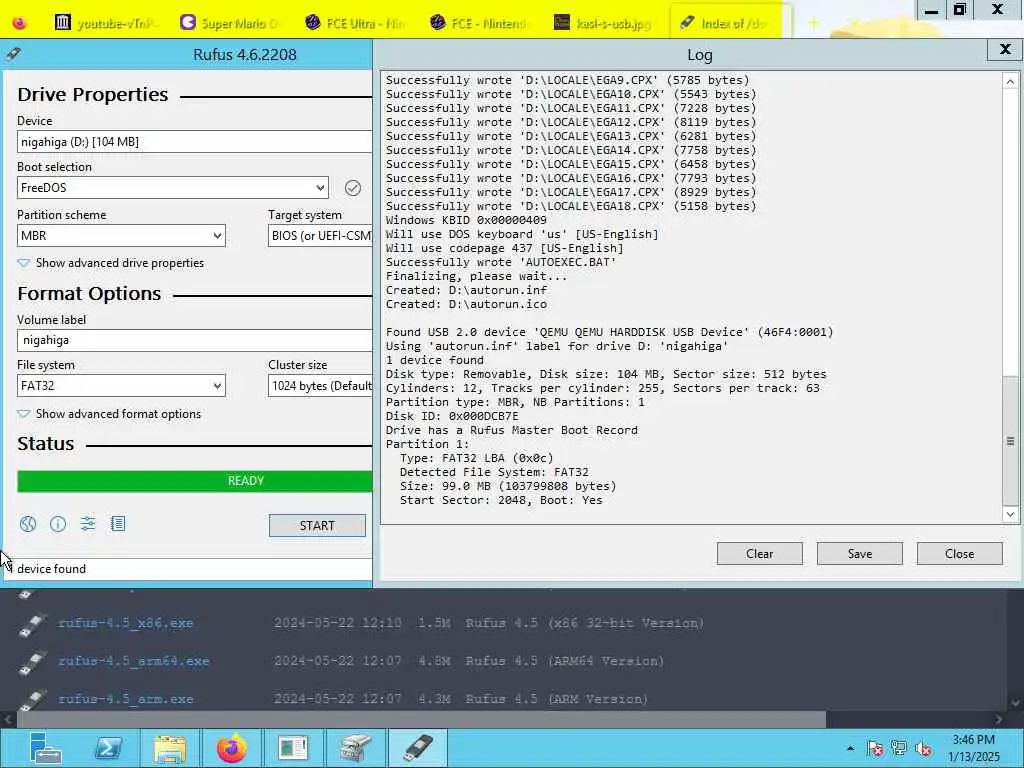Viewport: 1024px width, 768px height.
Task: Click 'Detected File System: FAT32' log line
Action: [x=494, y=472]
